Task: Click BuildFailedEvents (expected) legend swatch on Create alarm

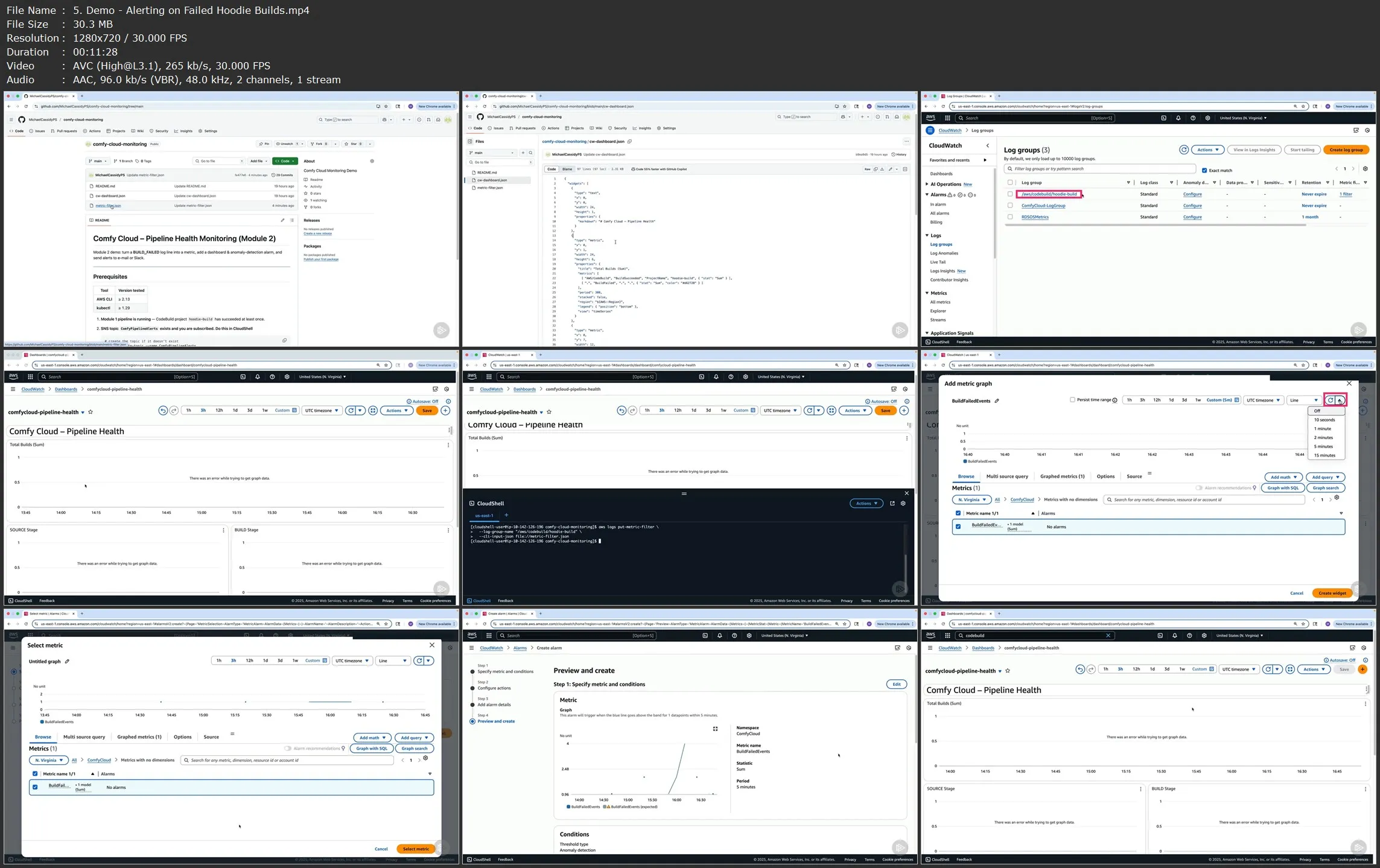Action: tap(605, 807)
